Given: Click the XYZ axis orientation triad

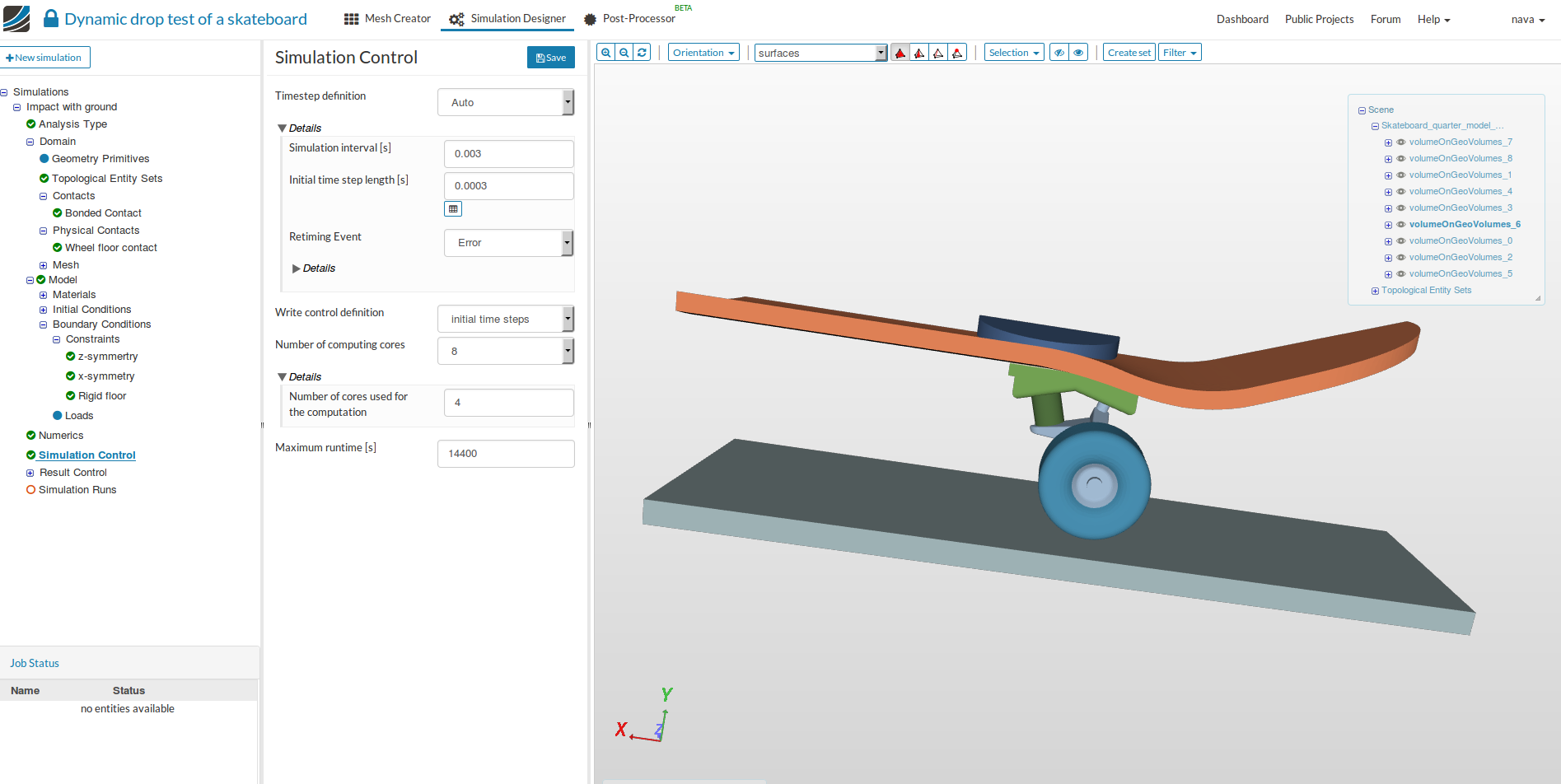Looking at the screenshot, I should tap(646, 715).
